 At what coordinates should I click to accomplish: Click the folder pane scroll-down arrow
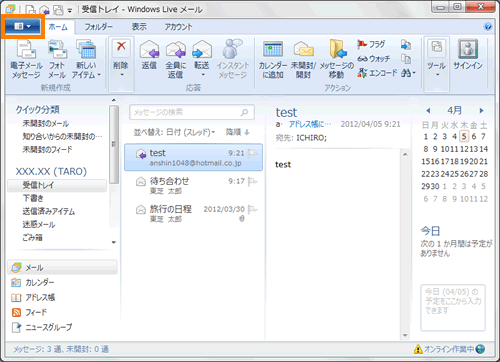[114, 242]
